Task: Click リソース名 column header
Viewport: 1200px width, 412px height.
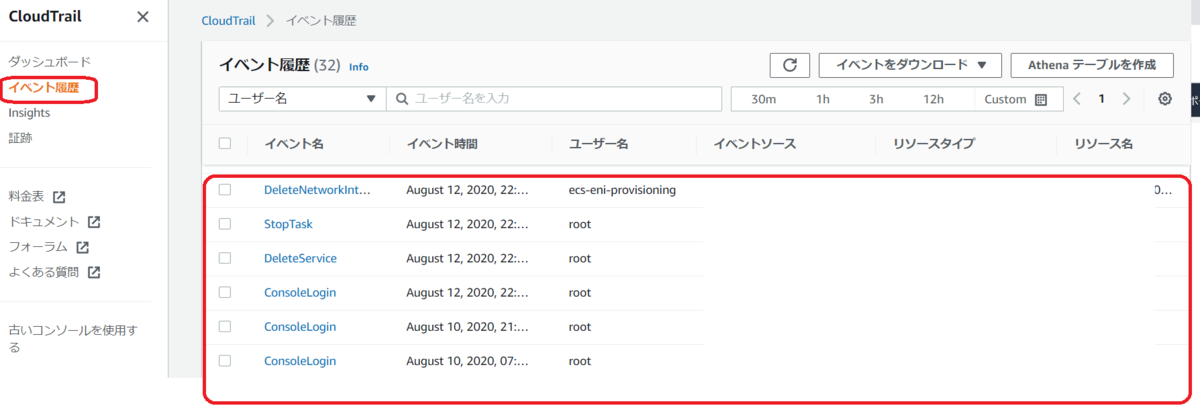Action: click(x=1103, y=144)
